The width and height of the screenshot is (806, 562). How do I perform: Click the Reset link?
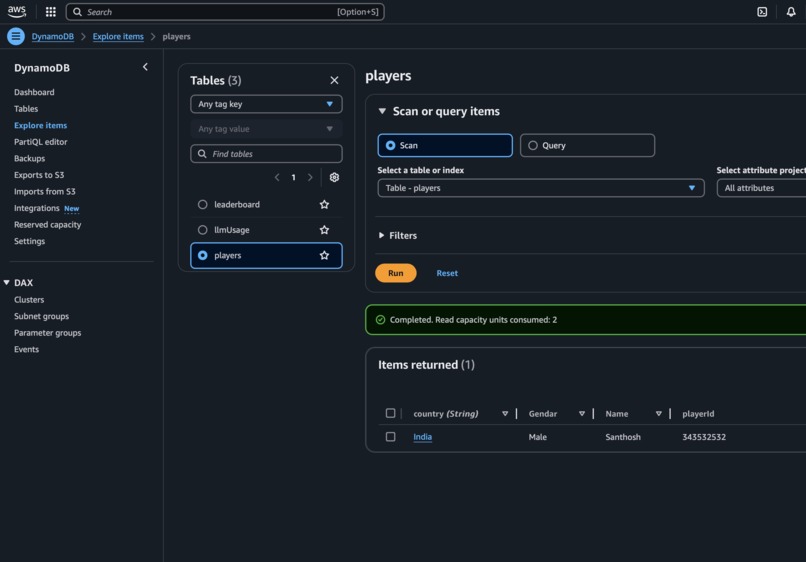pyautogui.click(x=447, y=273)
